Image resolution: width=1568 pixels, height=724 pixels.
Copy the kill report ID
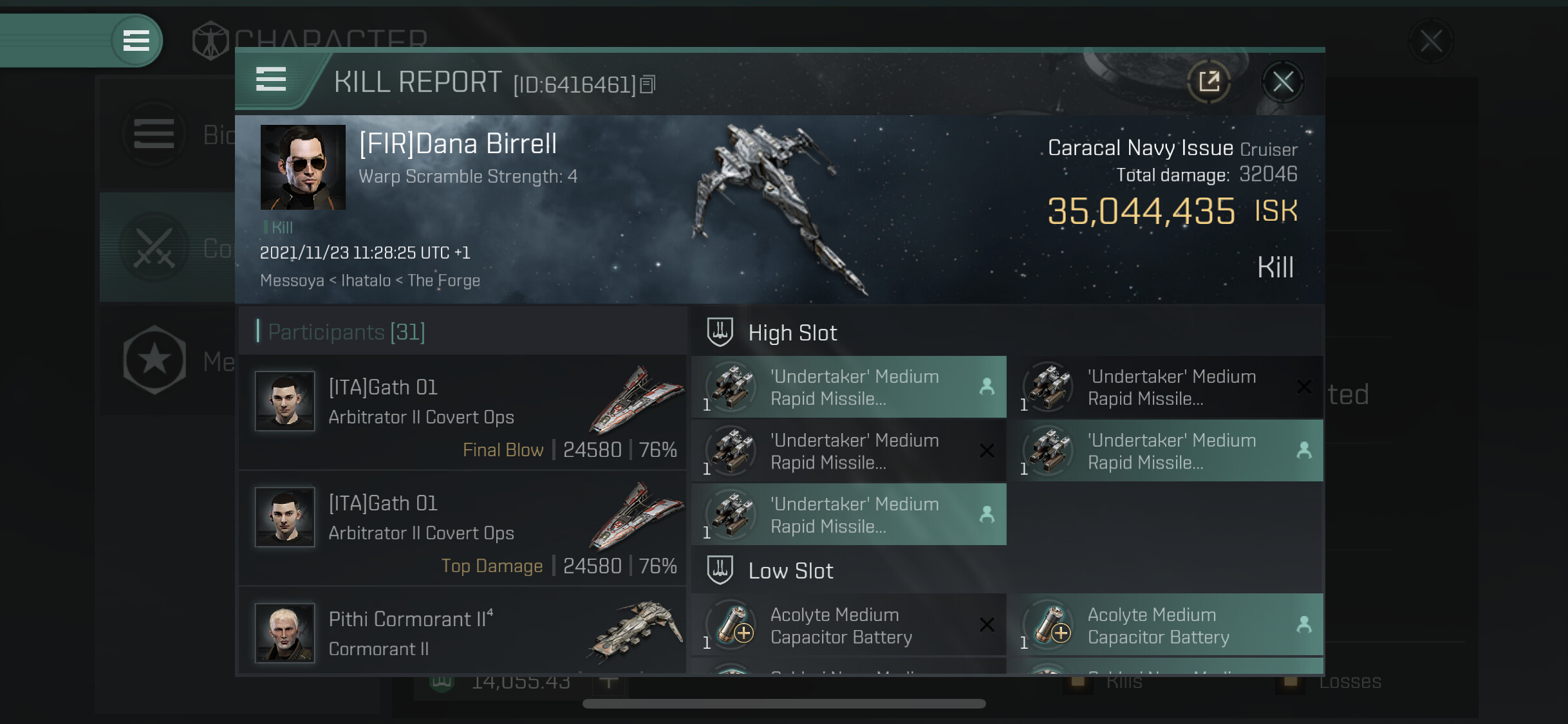[x=648, y=84]
